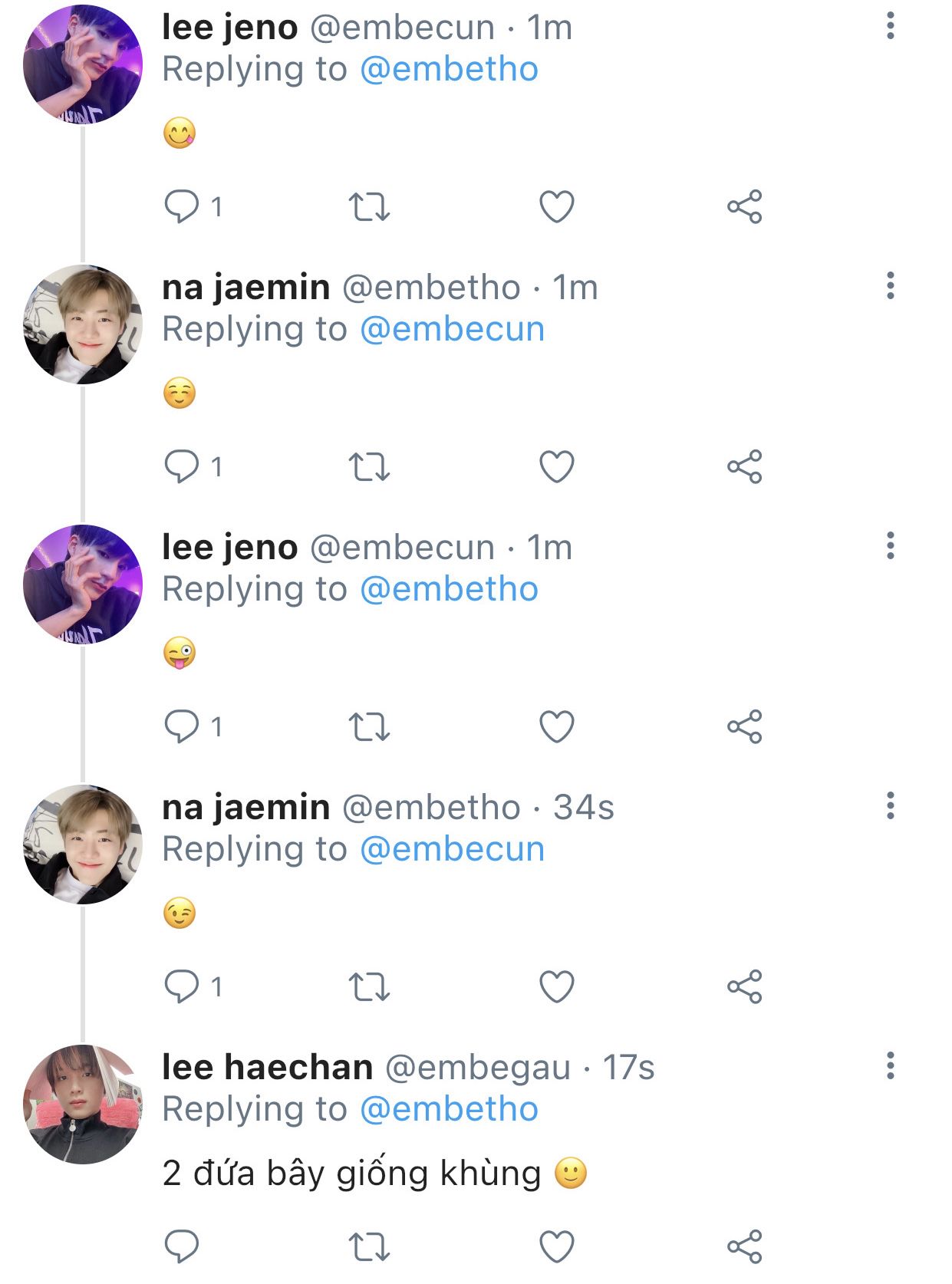Open more options on lee jeno's first tweet
Screen dimensions: 952x1284
[890, 26]
